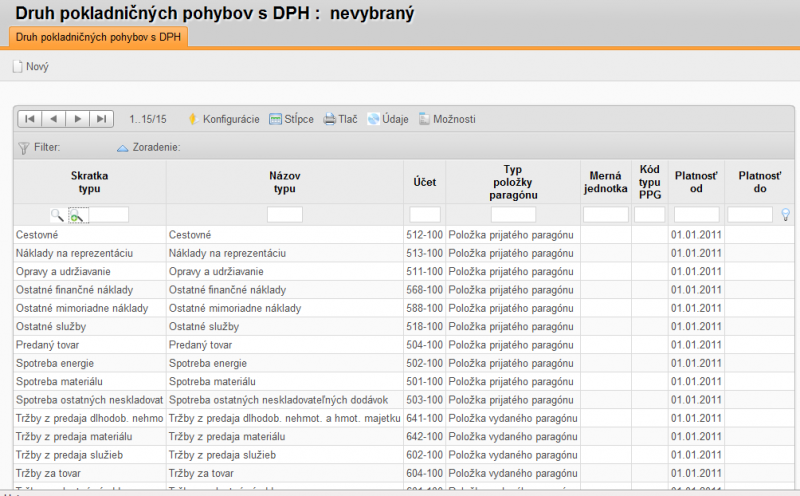Click account cell 512-100
The width and height of the screenshot is (800, 496).
pyautogui.click(x=424, y=235)
